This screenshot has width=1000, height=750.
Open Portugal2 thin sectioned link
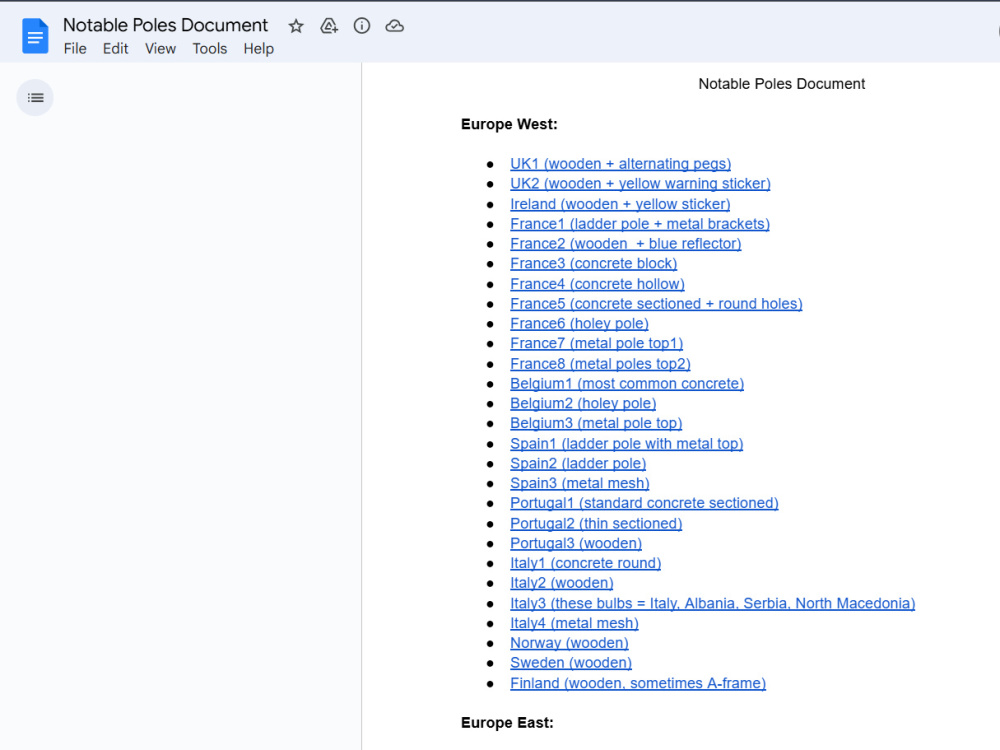pos(596,523)
